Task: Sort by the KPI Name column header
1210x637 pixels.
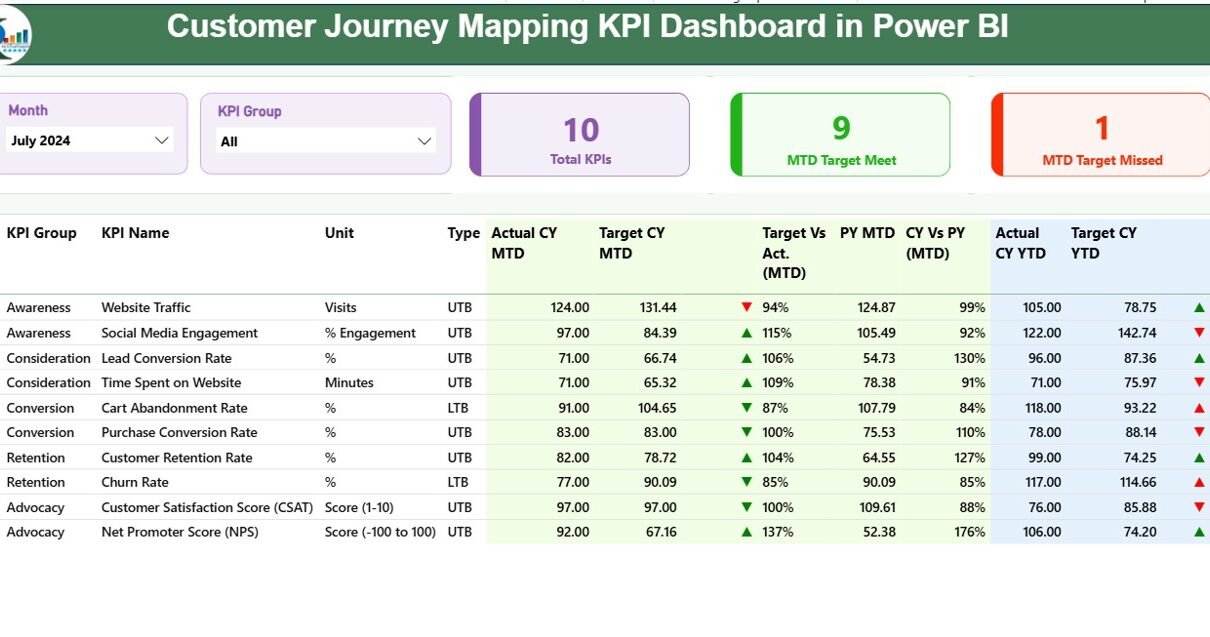Action: (x=135, y=233)
